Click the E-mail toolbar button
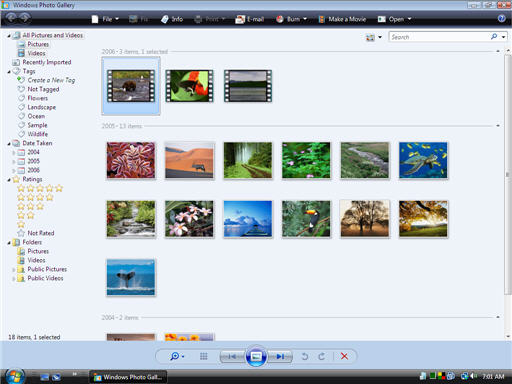The image size is (512, 384). click(250, 19)
